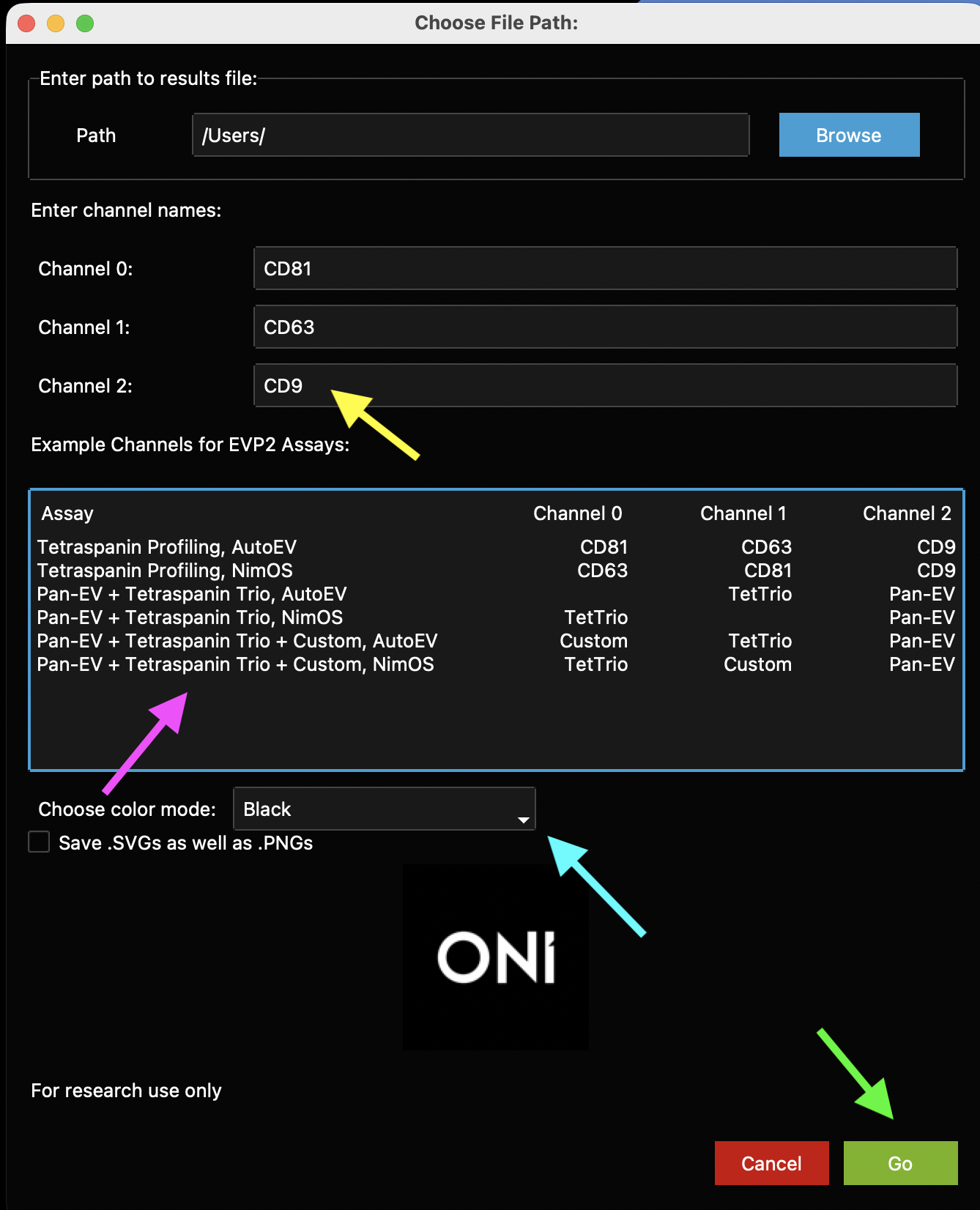Select the Tetraspanin Profiling, NimOS row

(165, 571)
